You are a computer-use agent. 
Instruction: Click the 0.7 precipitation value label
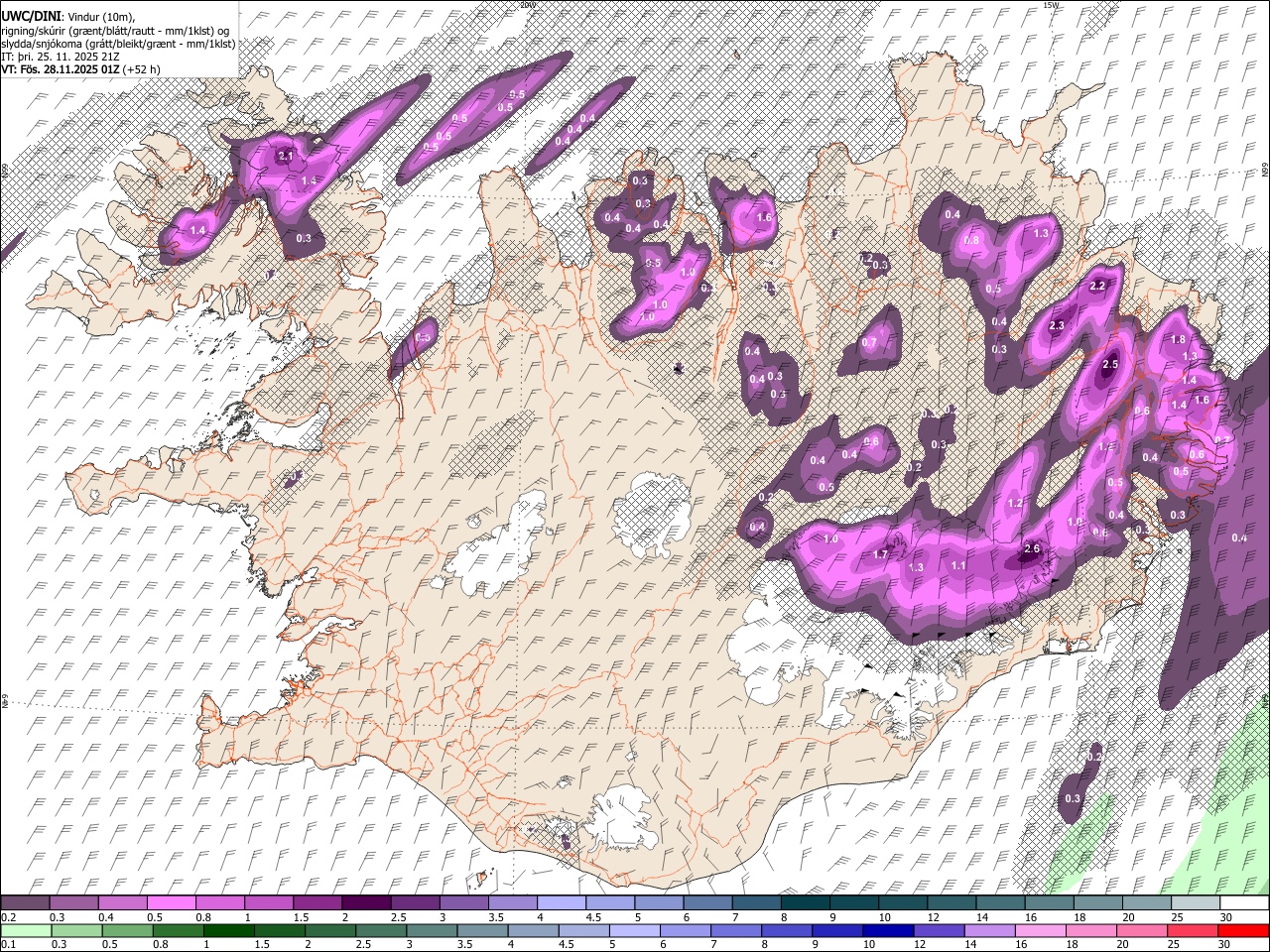click(x=869, y=342)
